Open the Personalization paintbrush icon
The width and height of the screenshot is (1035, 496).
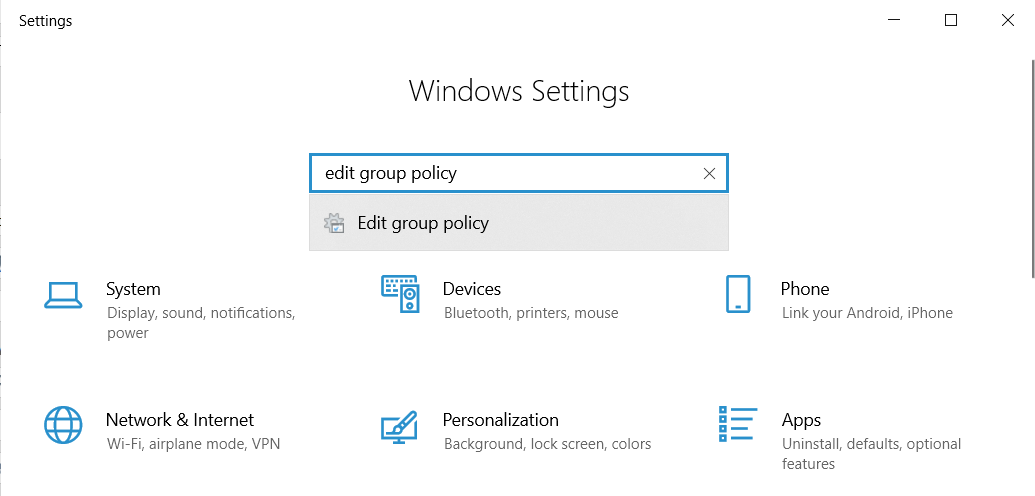(399, 427)
